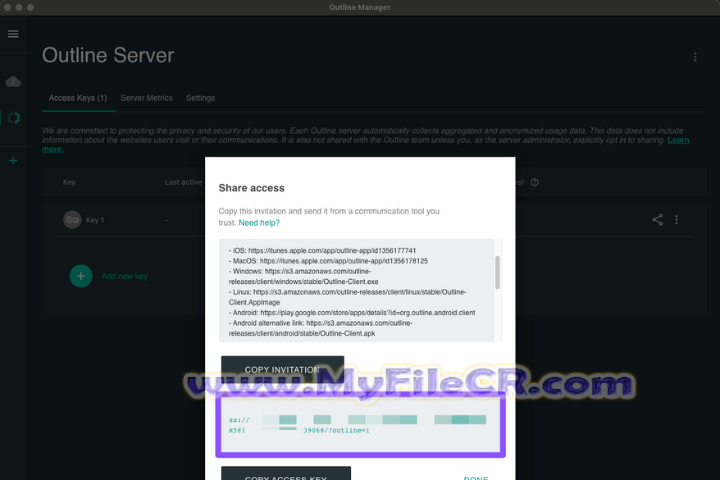Click Add new key label

pyautogui.click(x=124, y=276)
